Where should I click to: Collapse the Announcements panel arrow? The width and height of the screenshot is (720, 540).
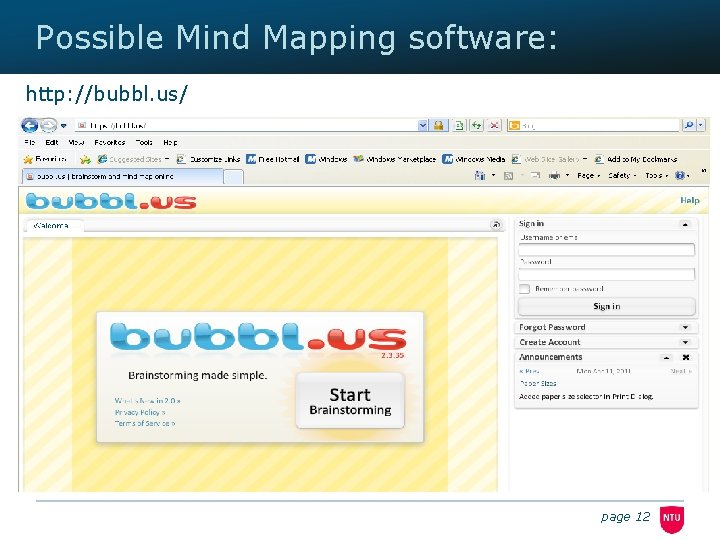(x=666, y=357)
